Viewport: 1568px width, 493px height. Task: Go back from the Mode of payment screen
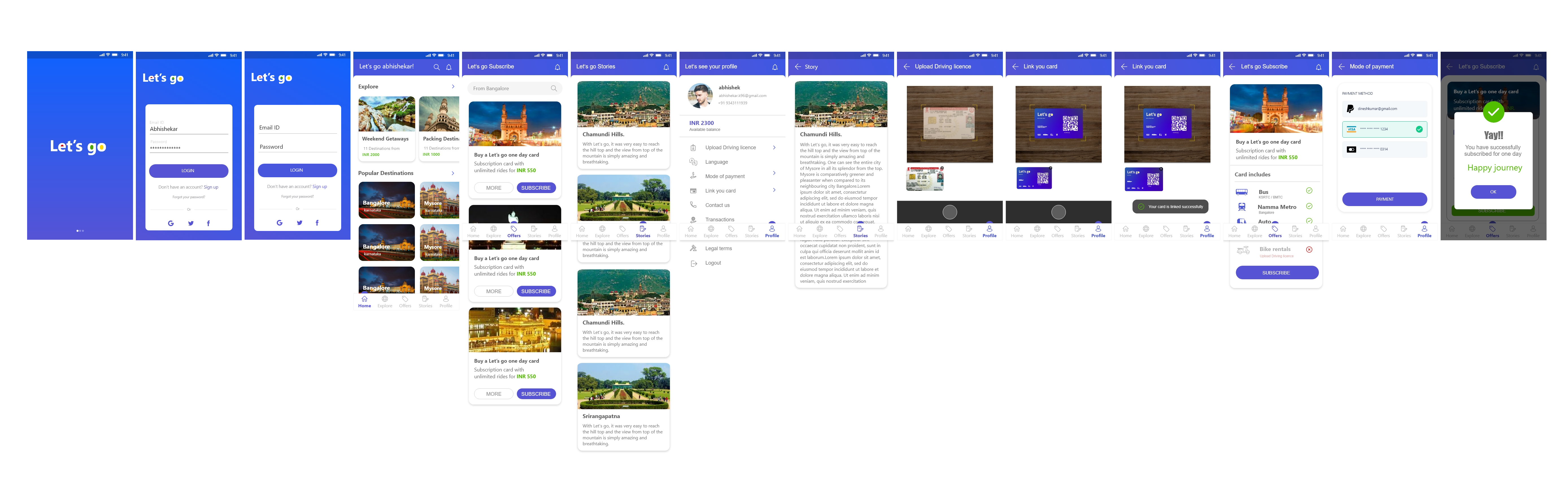pyautogui.click(x=1341, y=66)
